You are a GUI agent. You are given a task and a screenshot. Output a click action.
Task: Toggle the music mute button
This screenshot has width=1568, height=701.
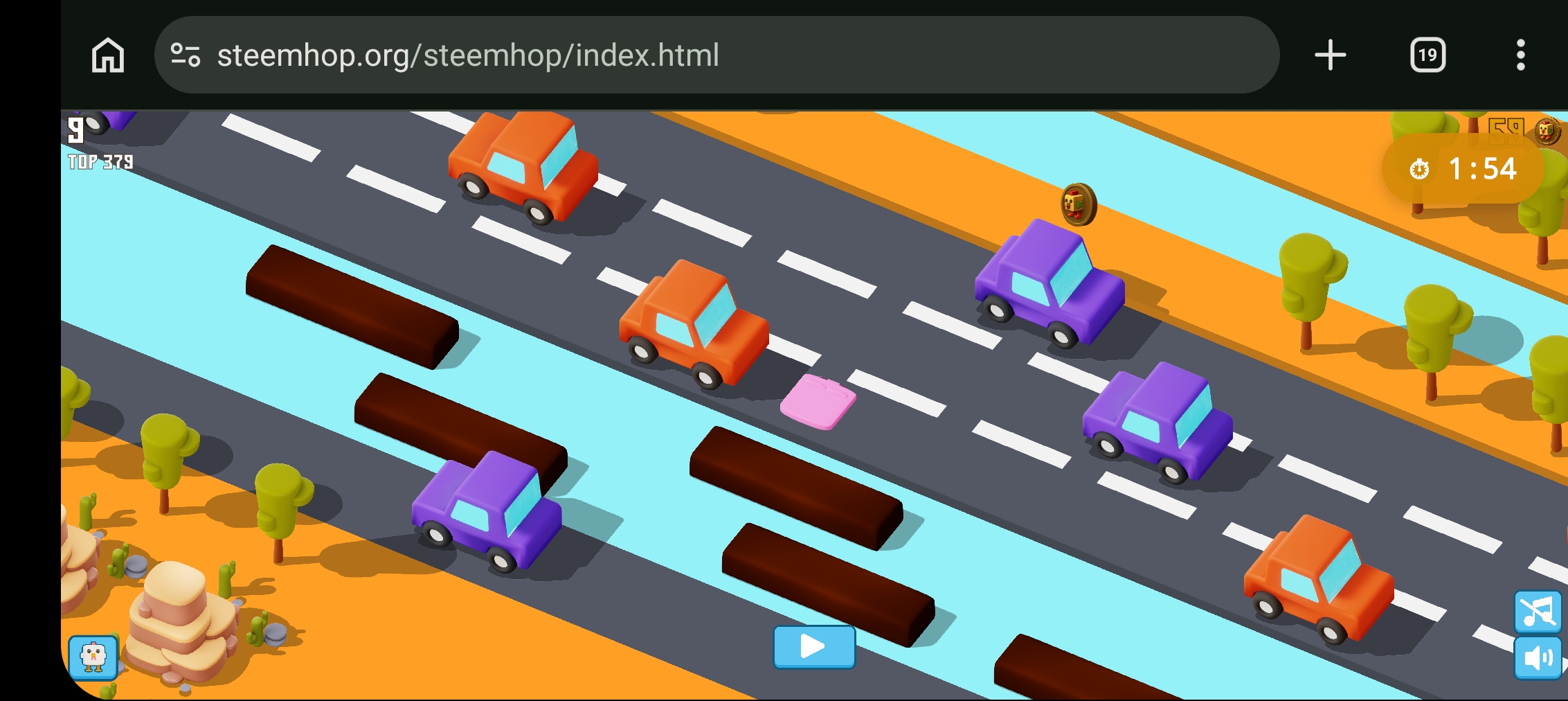pos(1538,611)
